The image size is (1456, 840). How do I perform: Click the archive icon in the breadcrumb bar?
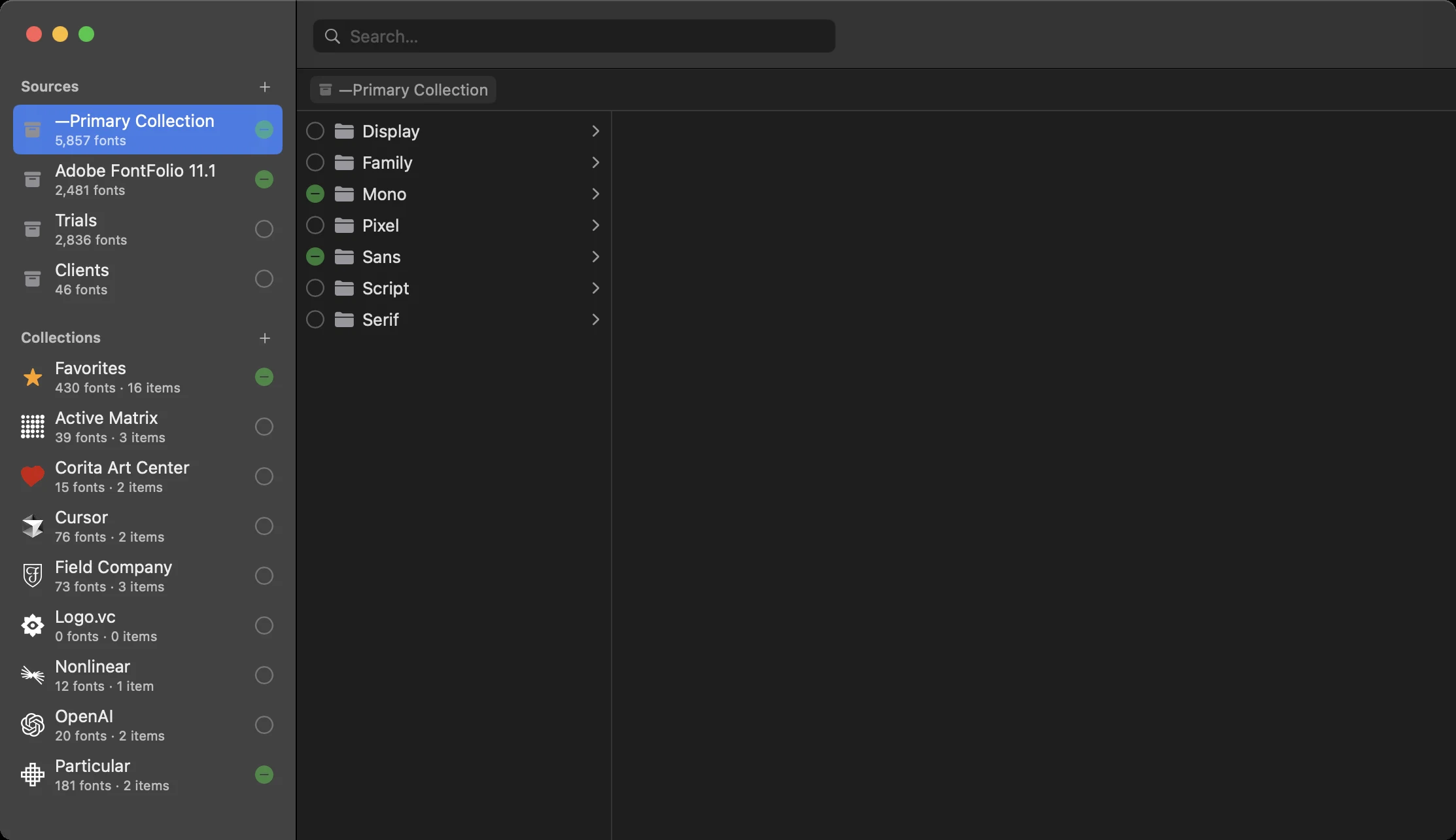(325, 90)
